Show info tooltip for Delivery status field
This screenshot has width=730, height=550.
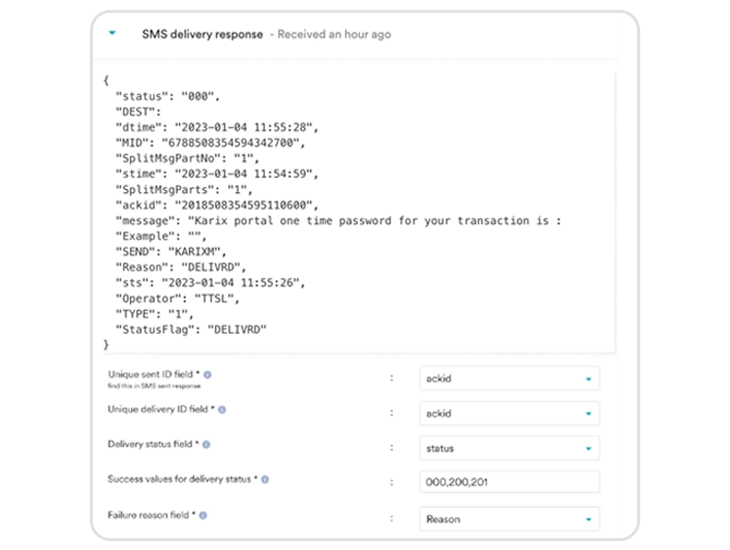coord(206,444)
